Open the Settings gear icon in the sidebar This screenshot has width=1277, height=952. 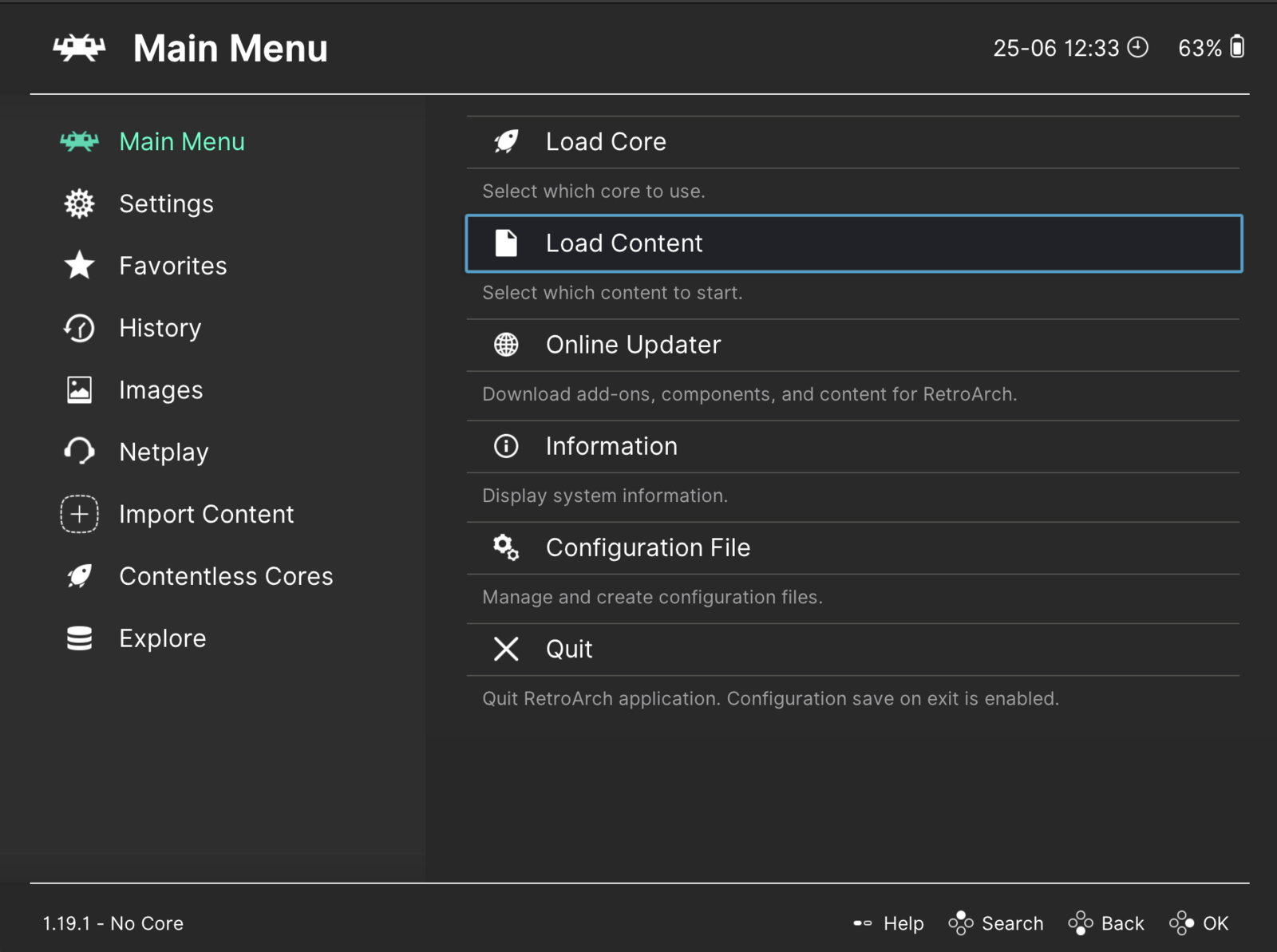(x=78, y=203)
